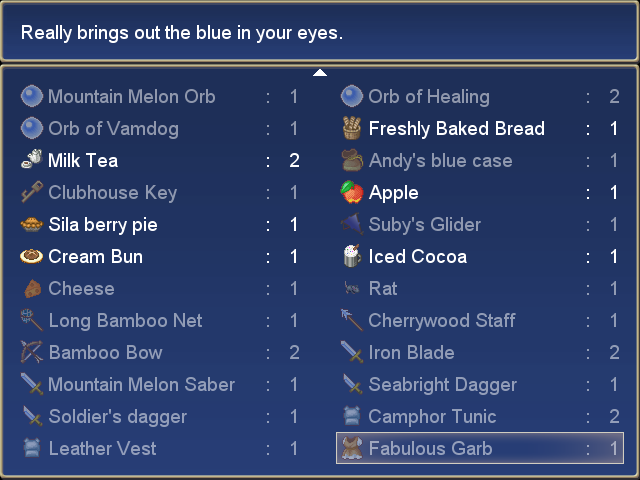Click the item description text box
Viewport: 640px width, 480px height.
[320, 31]
